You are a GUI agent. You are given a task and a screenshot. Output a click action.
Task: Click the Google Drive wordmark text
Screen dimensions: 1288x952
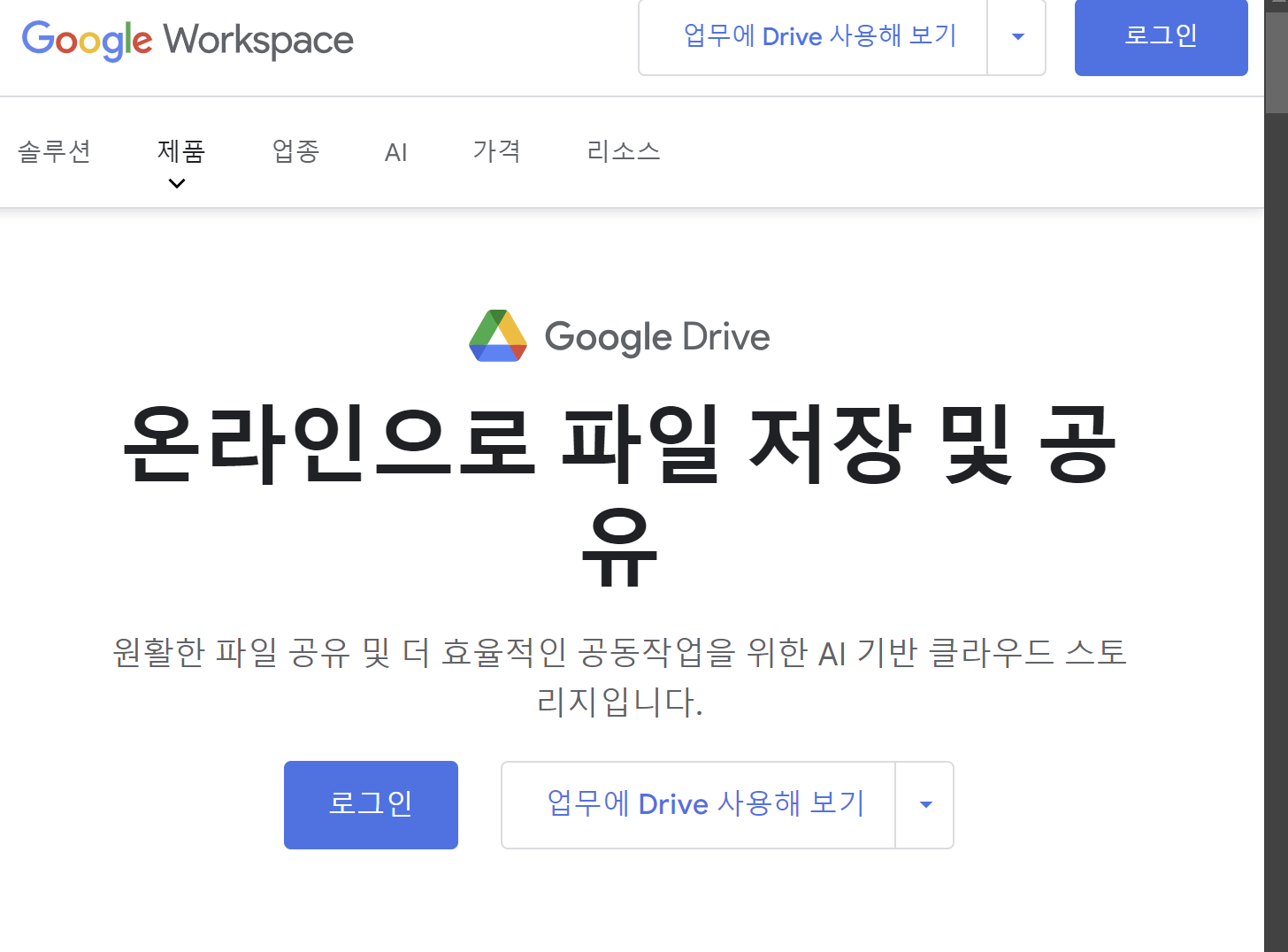pyautogui.click(x=657, y=337)
